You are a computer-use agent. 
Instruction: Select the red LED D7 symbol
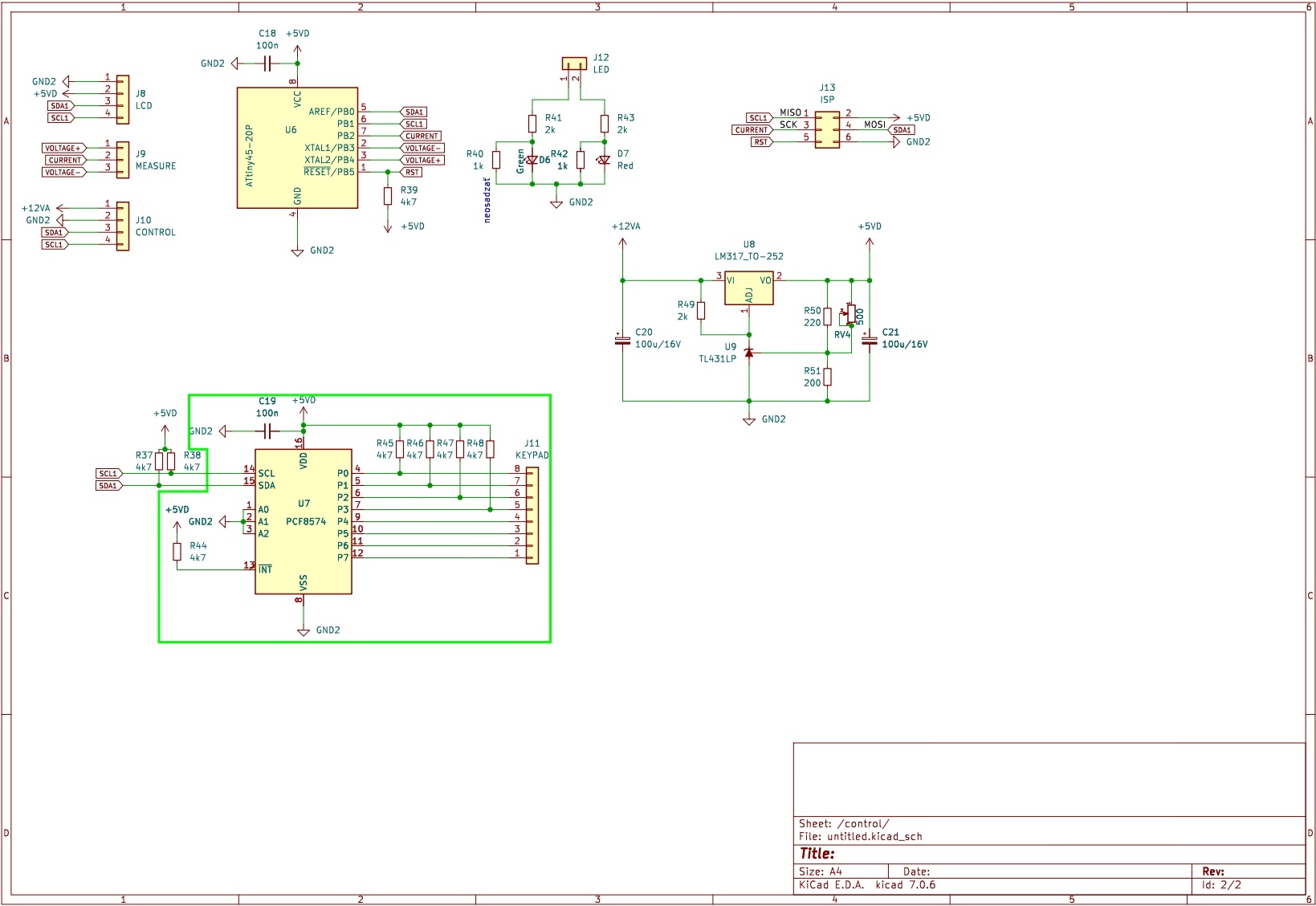coord(604,160)
